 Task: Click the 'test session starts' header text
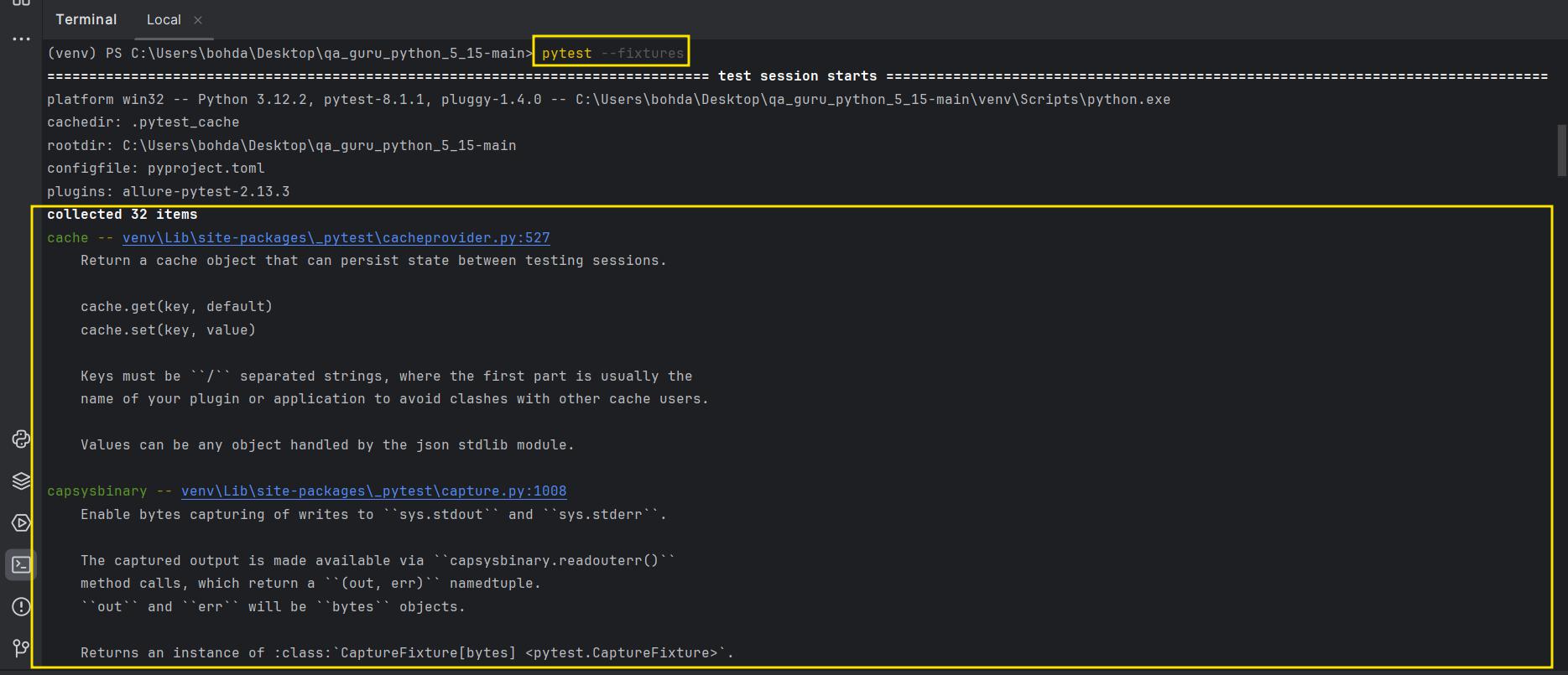click(x=797, y=75)
